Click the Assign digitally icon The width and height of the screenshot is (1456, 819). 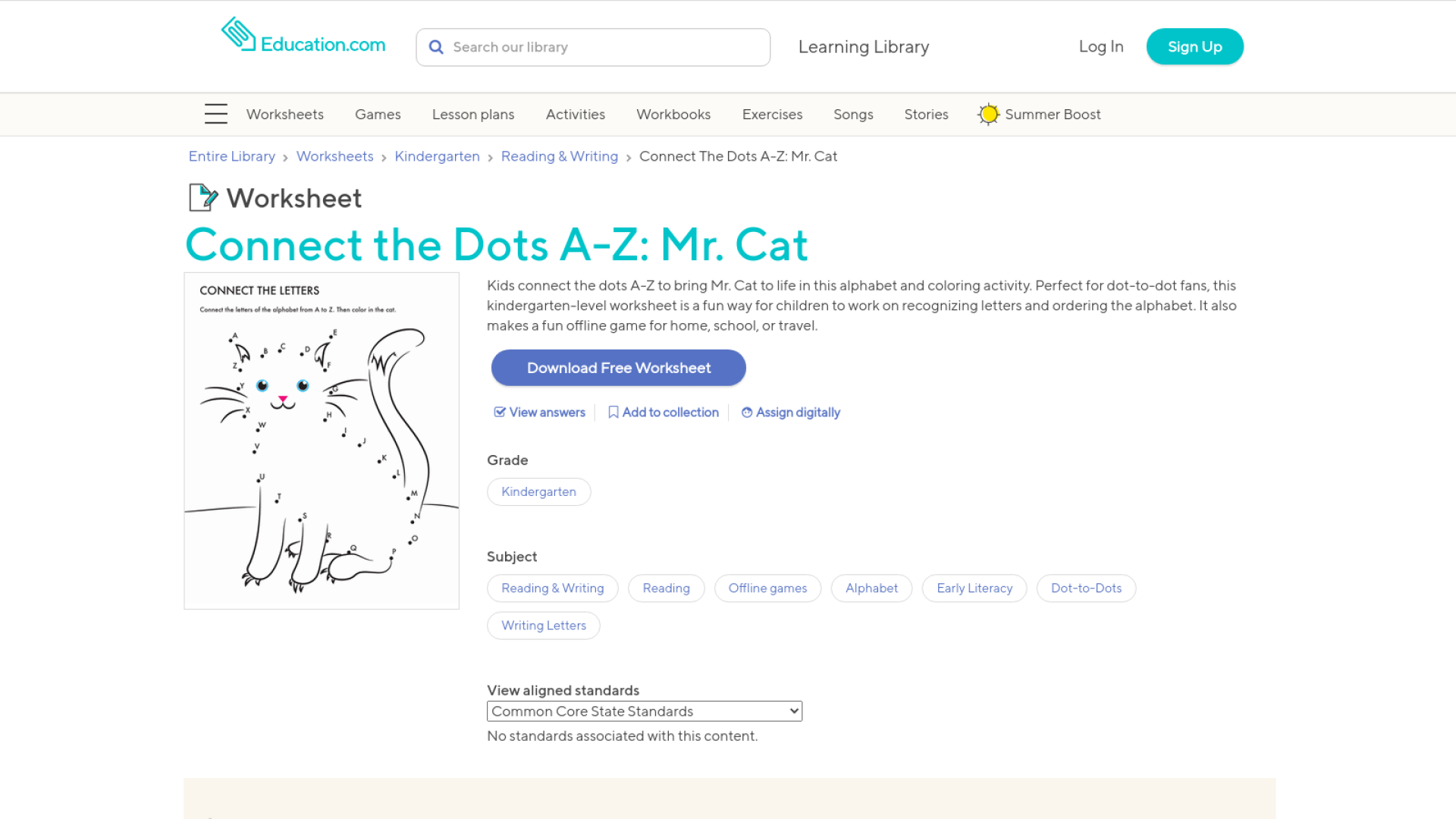point(747,413)
